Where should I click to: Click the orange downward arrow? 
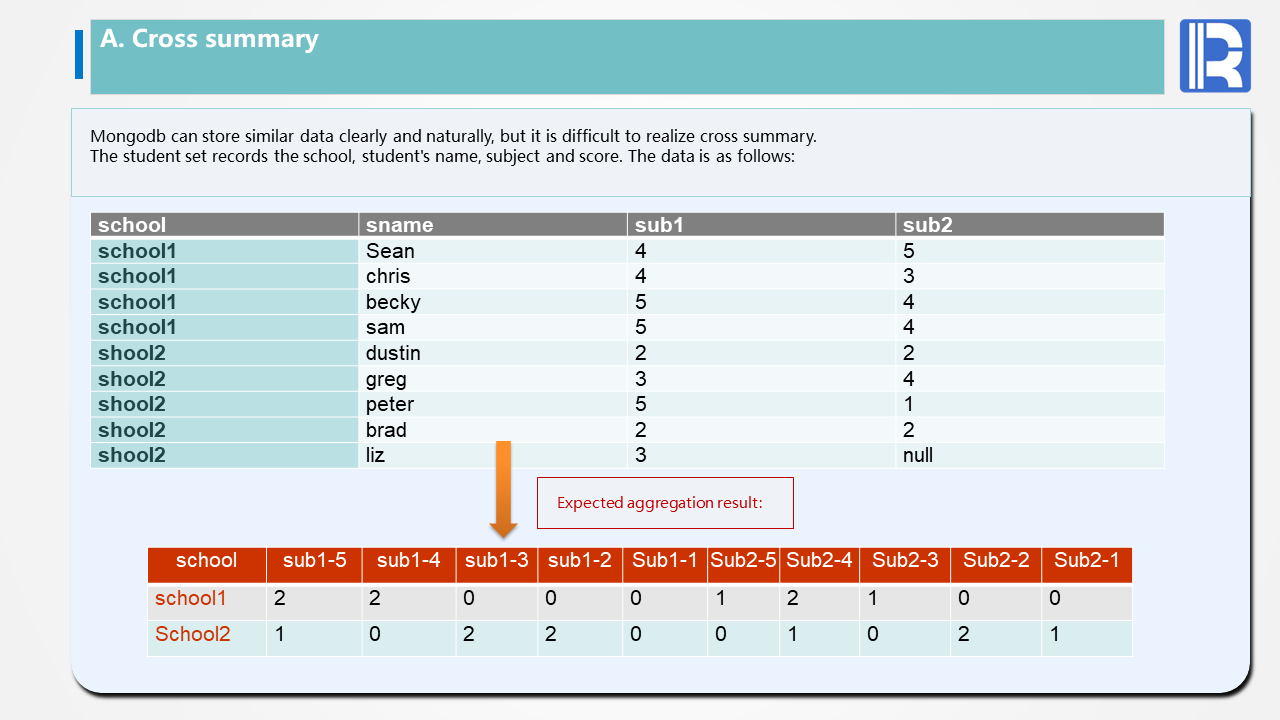click(x=503, y=489)
